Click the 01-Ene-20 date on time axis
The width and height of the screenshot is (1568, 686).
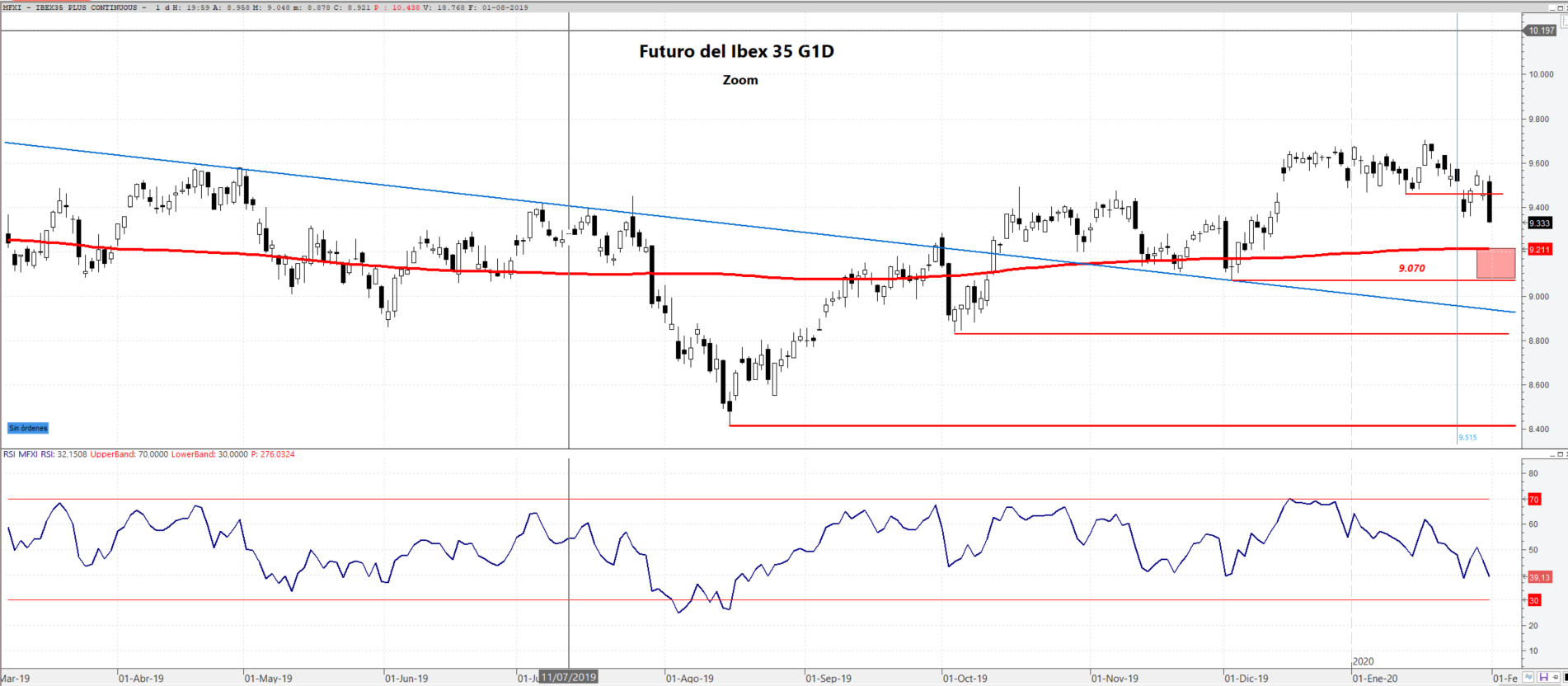1375,679
